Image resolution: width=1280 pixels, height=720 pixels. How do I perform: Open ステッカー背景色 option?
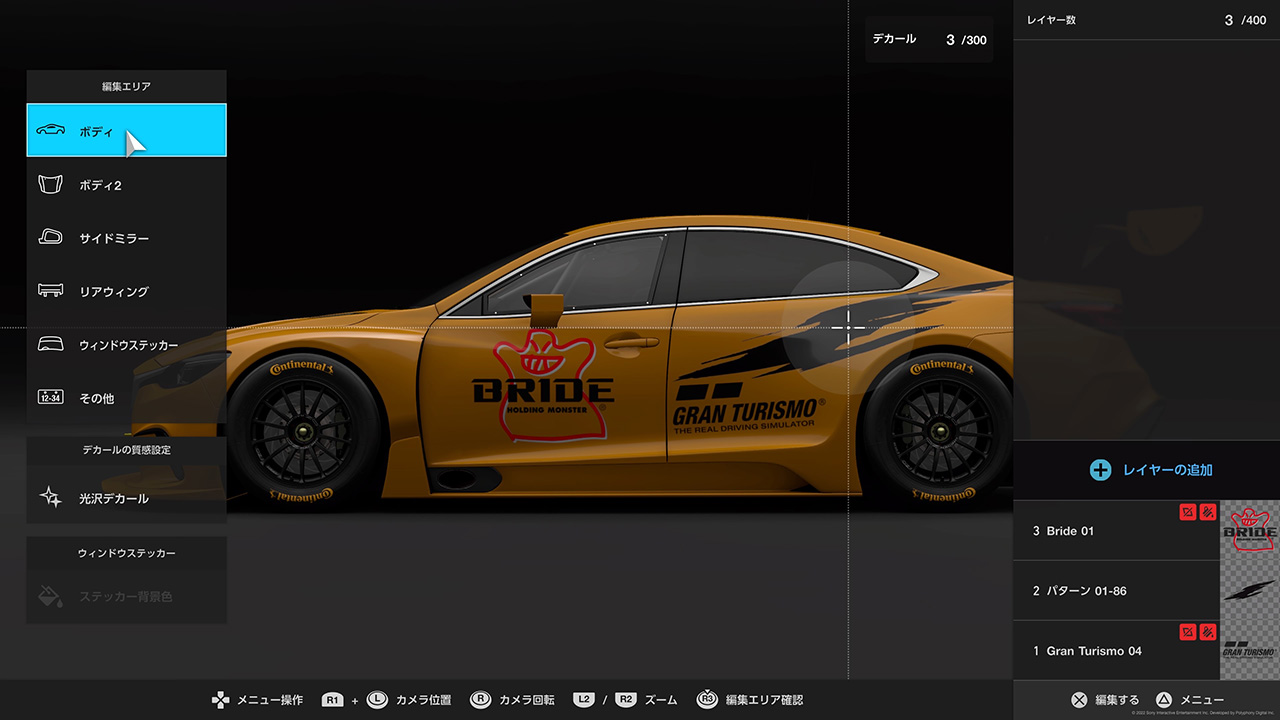[x=126, y=597]
